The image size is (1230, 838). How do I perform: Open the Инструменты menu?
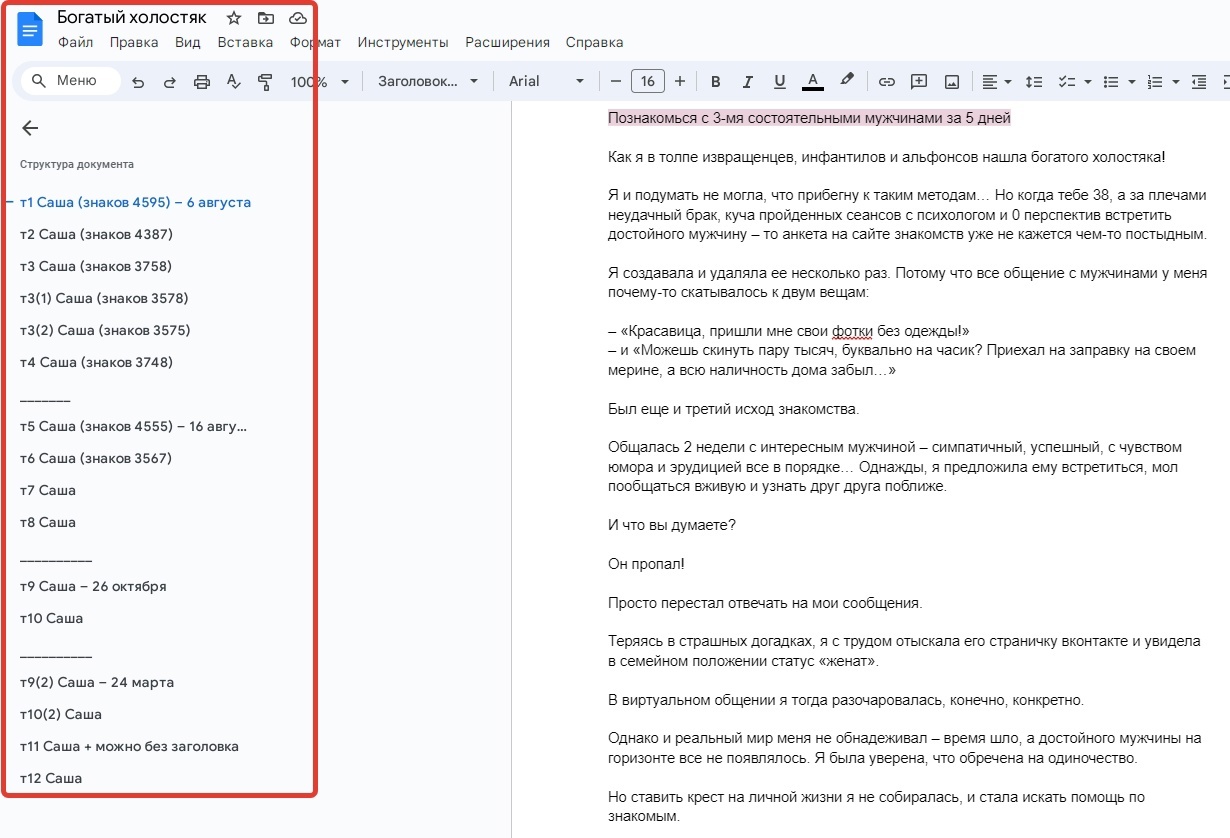coord(403,42)
